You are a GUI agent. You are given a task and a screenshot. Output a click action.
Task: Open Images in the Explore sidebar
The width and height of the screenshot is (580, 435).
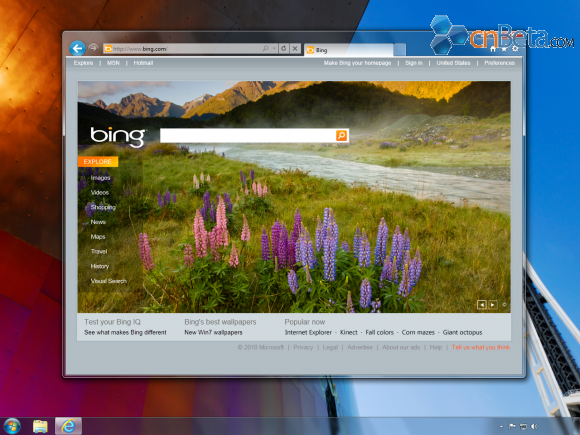click(x=100, y=178)
